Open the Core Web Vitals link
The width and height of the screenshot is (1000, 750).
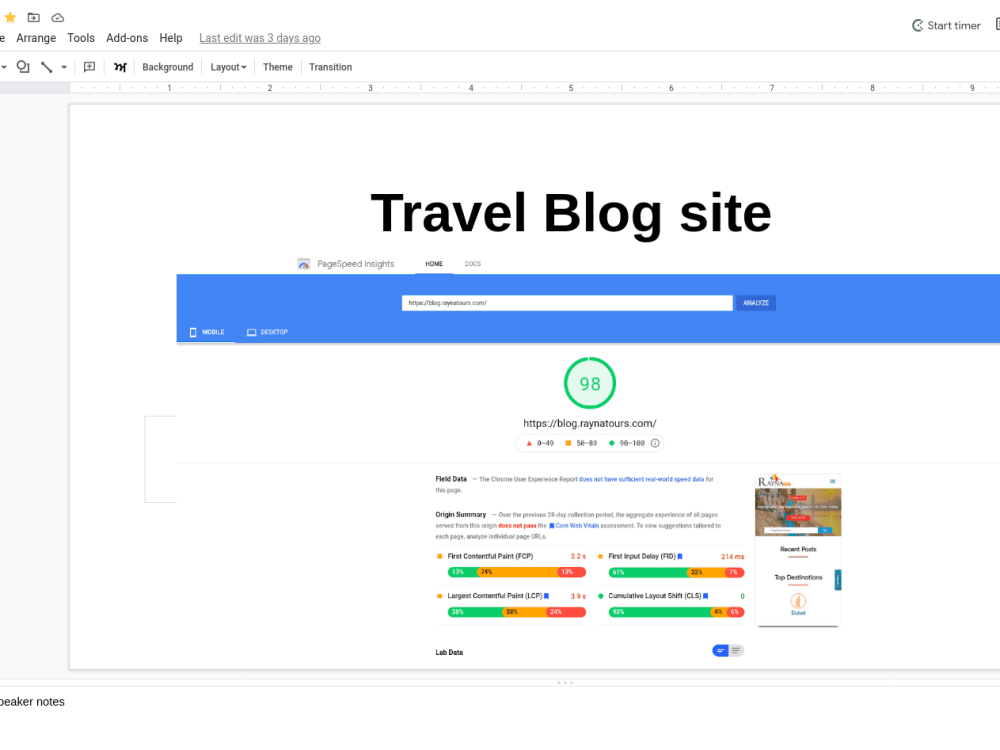pos(574,526)
